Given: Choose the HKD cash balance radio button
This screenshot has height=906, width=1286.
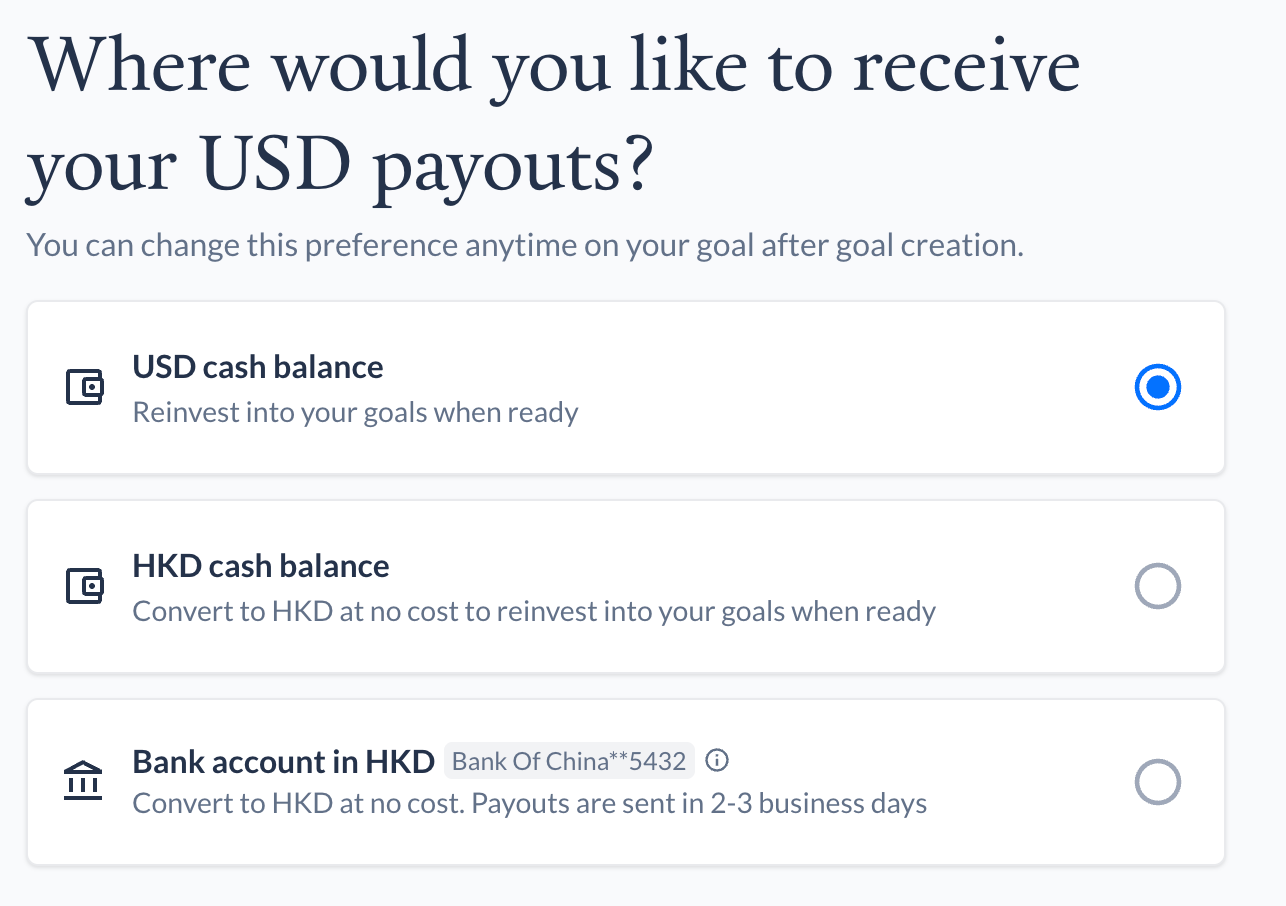Looking at the screenshot, I should 1157,586.
